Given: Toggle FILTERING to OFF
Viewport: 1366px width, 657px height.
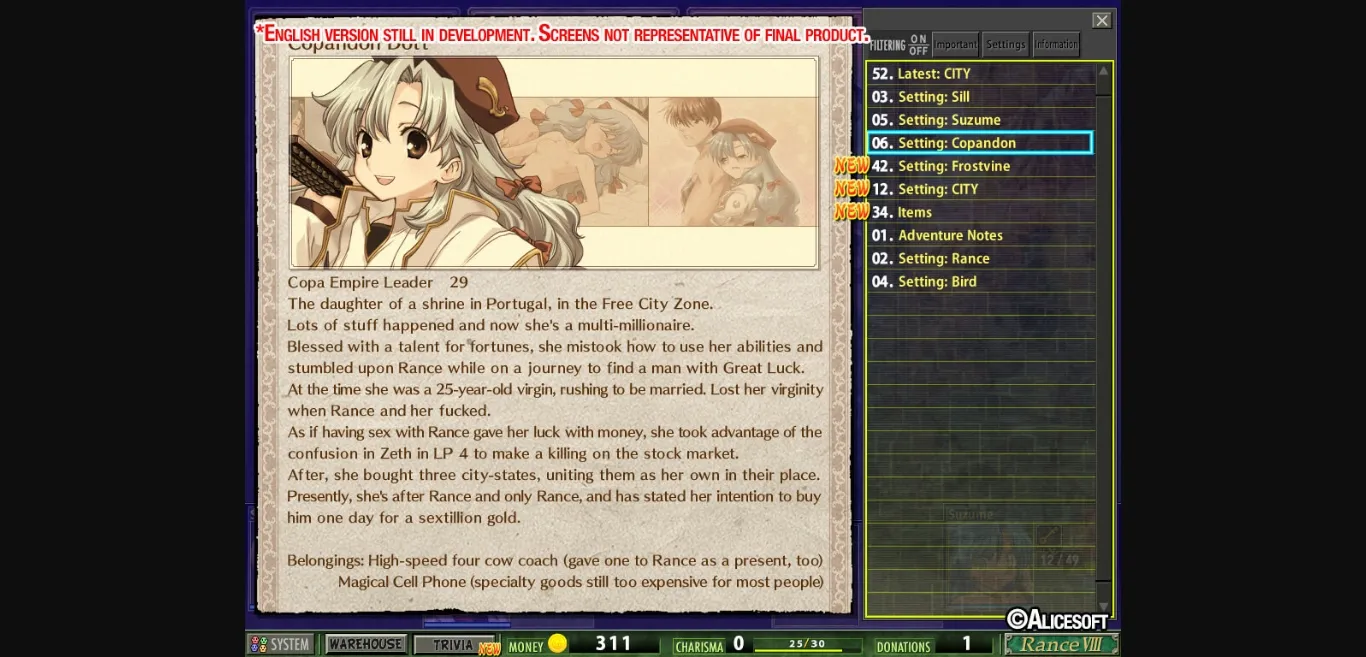Looking at the screenshot, I should click(918, 48).
